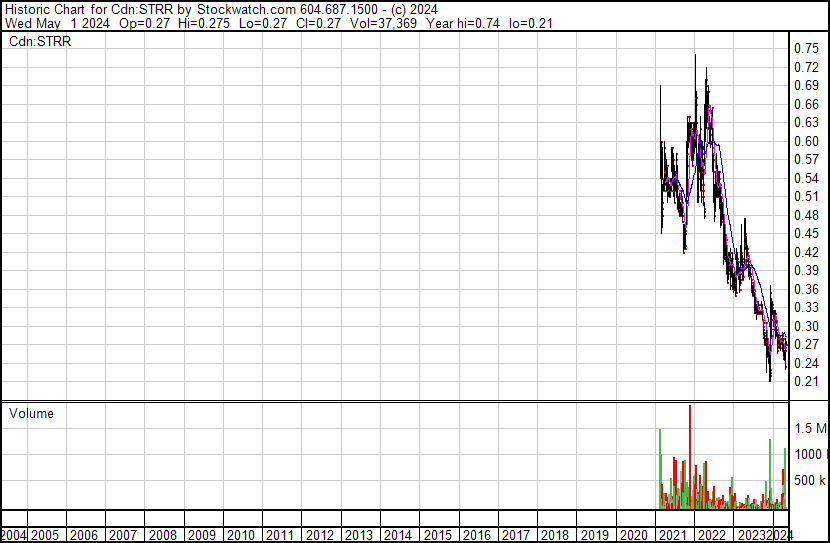This screenshot has width=830, height=543.
Task: Click the 2019 year label
Action: 594,534
